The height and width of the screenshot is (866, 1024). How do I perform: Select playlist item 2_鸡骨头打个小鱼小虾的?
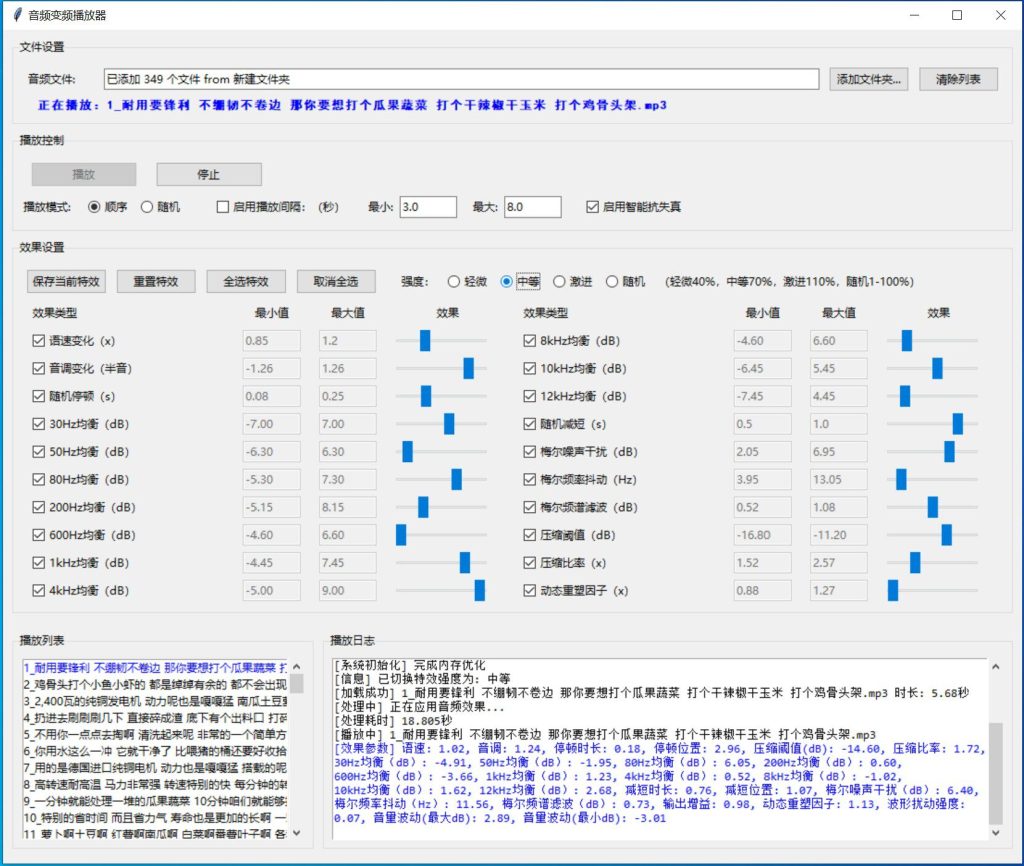(155, 684)
